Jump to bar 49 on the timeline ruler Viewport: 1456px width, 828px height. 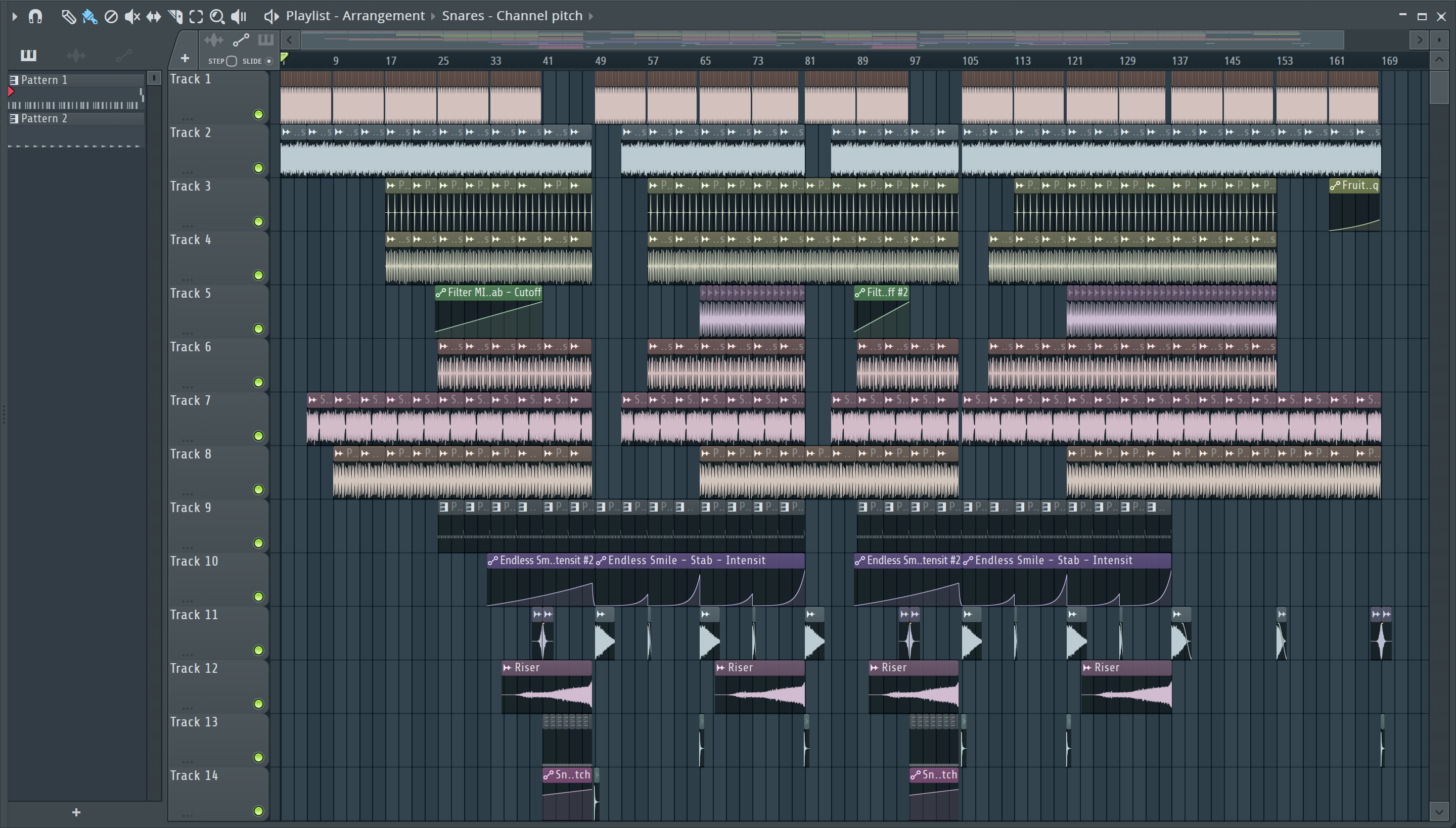coord(601,61)
